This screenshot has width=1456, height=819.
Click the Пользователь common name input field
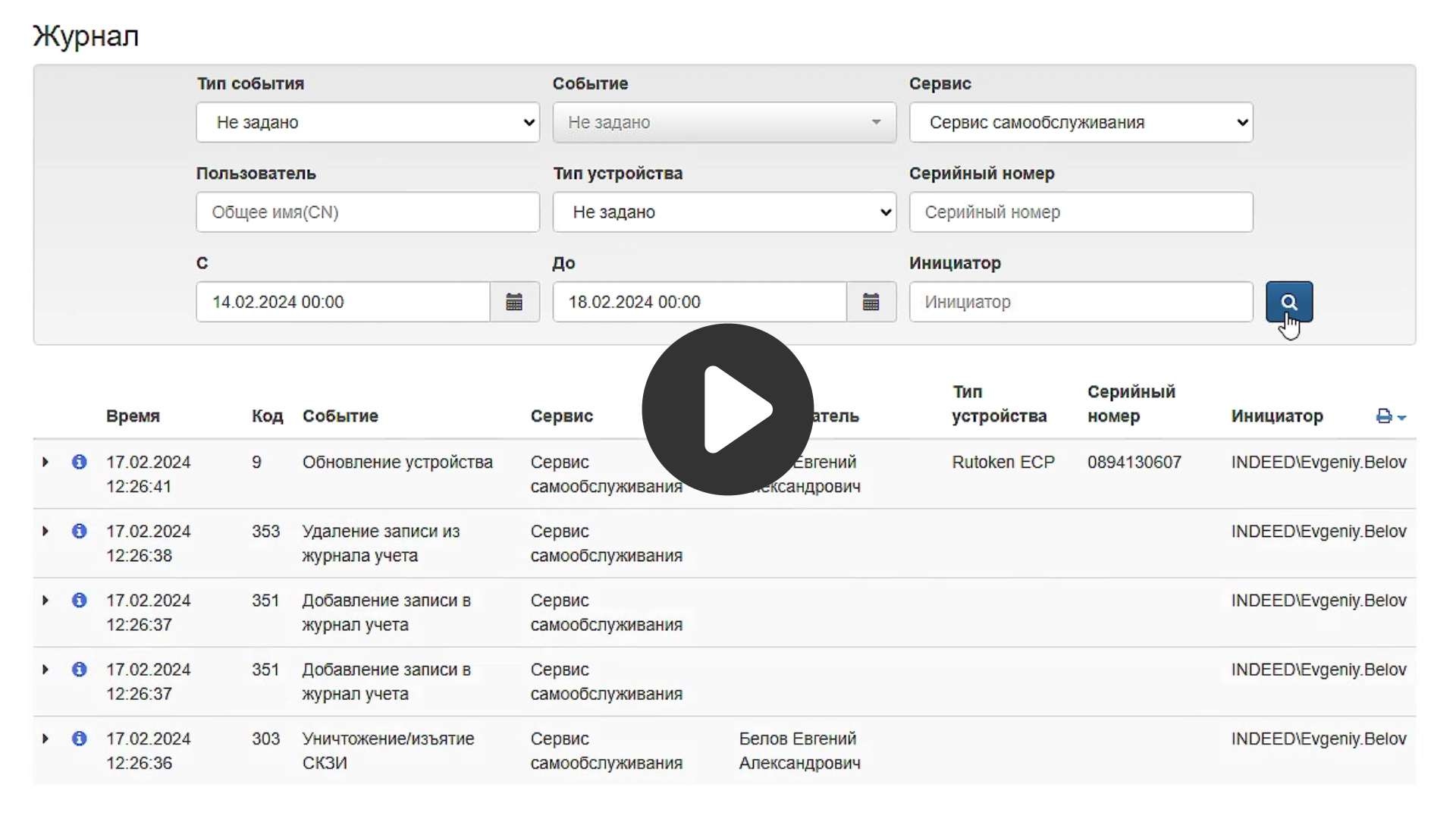[368, 212]
